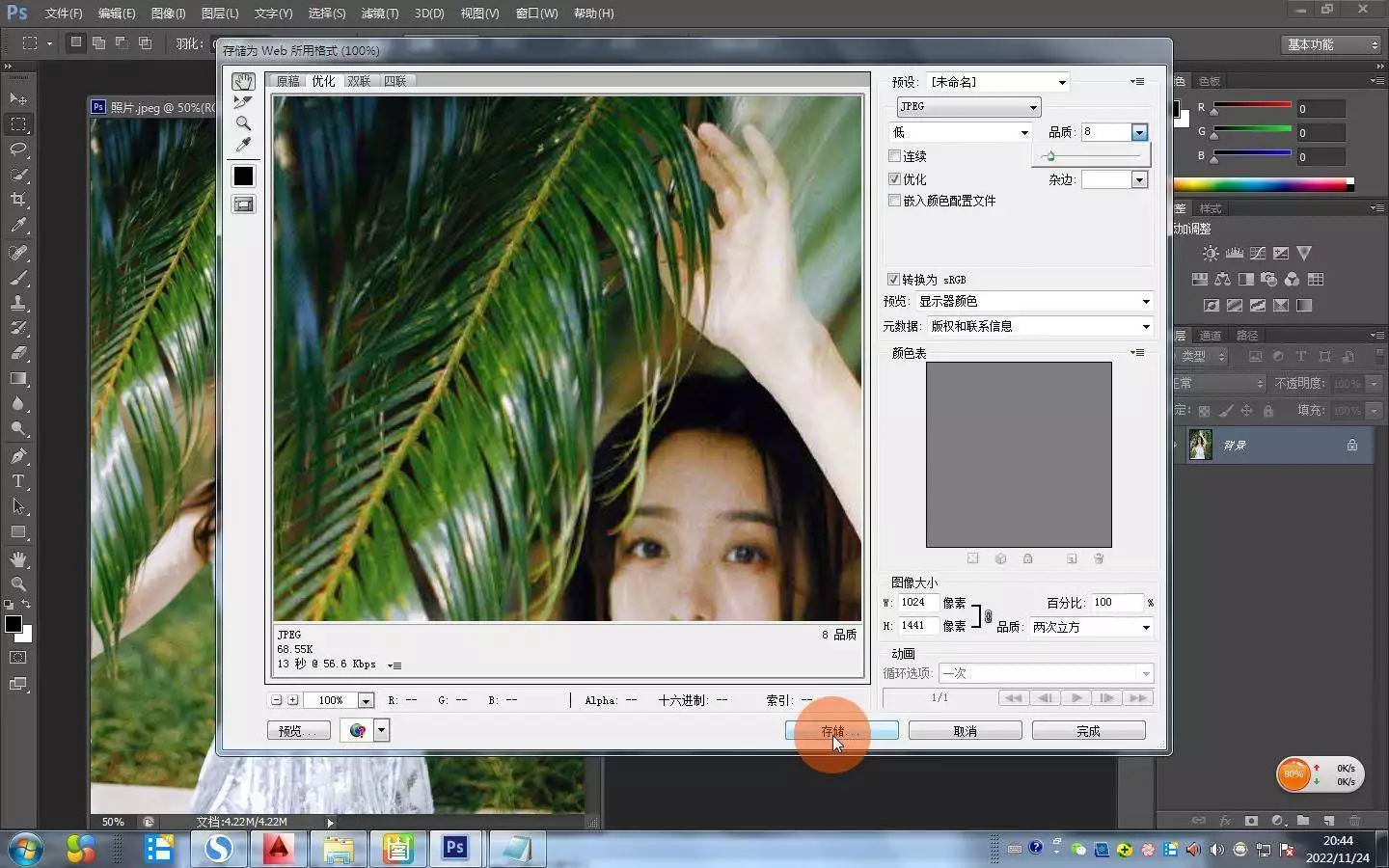Screen dimensions: 1389x868
Task: Select the Crop tool in toolbar
Action: point(18,200)
